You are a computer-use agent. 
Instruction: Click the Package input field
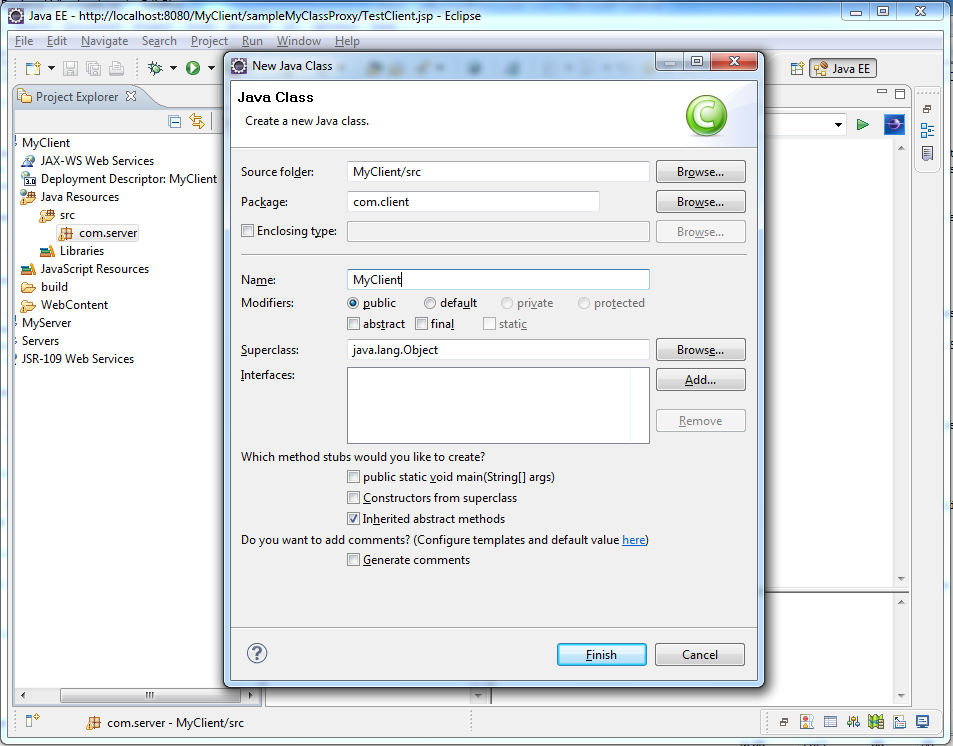point(473,202)
